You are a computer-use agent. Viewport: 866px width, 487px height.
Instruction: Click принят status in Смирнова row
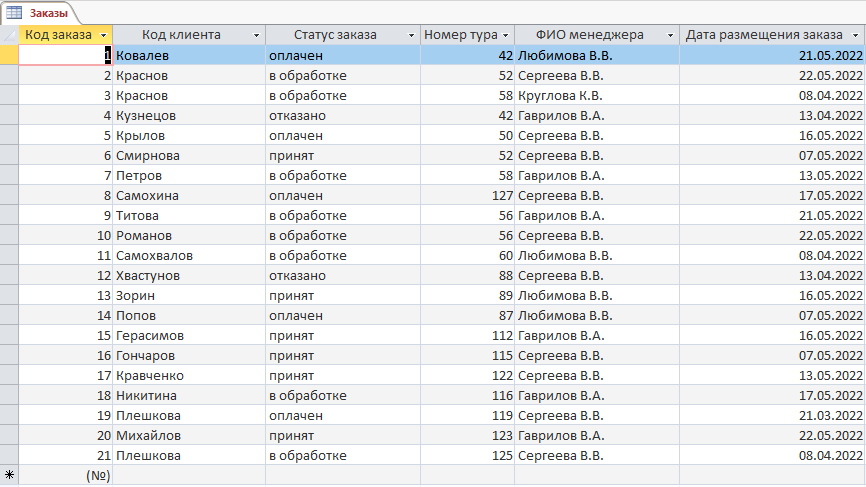[343, 155]
